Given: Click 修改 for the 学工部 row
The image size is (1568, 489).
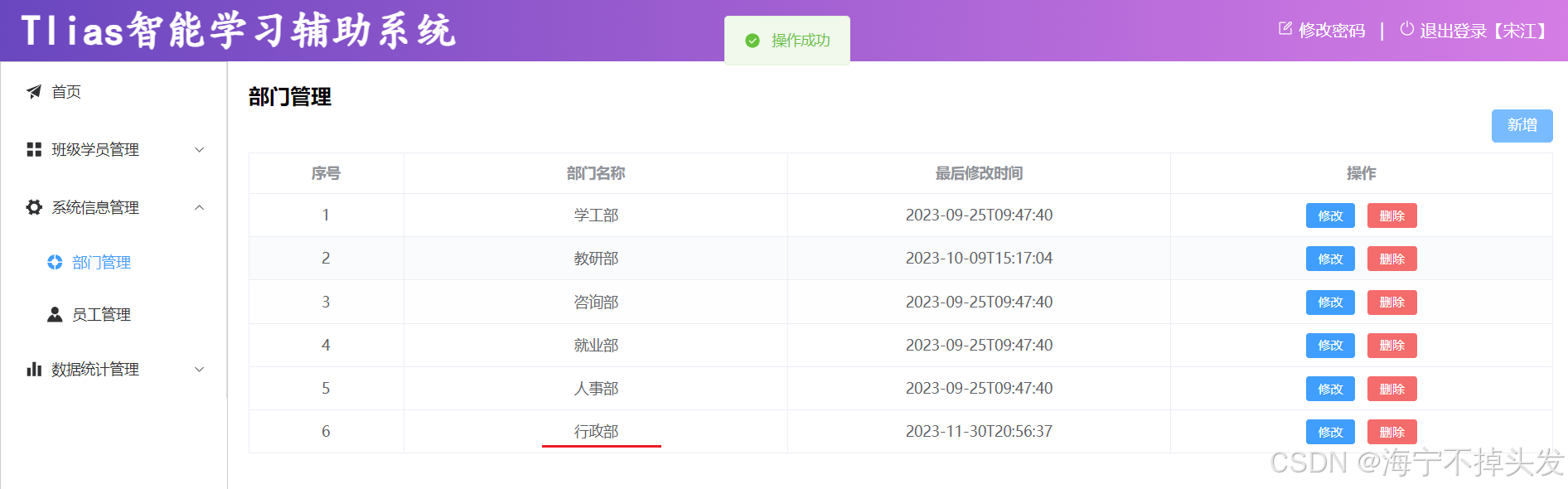Looking at the screenshot, I should click(x=1330, y=215).
